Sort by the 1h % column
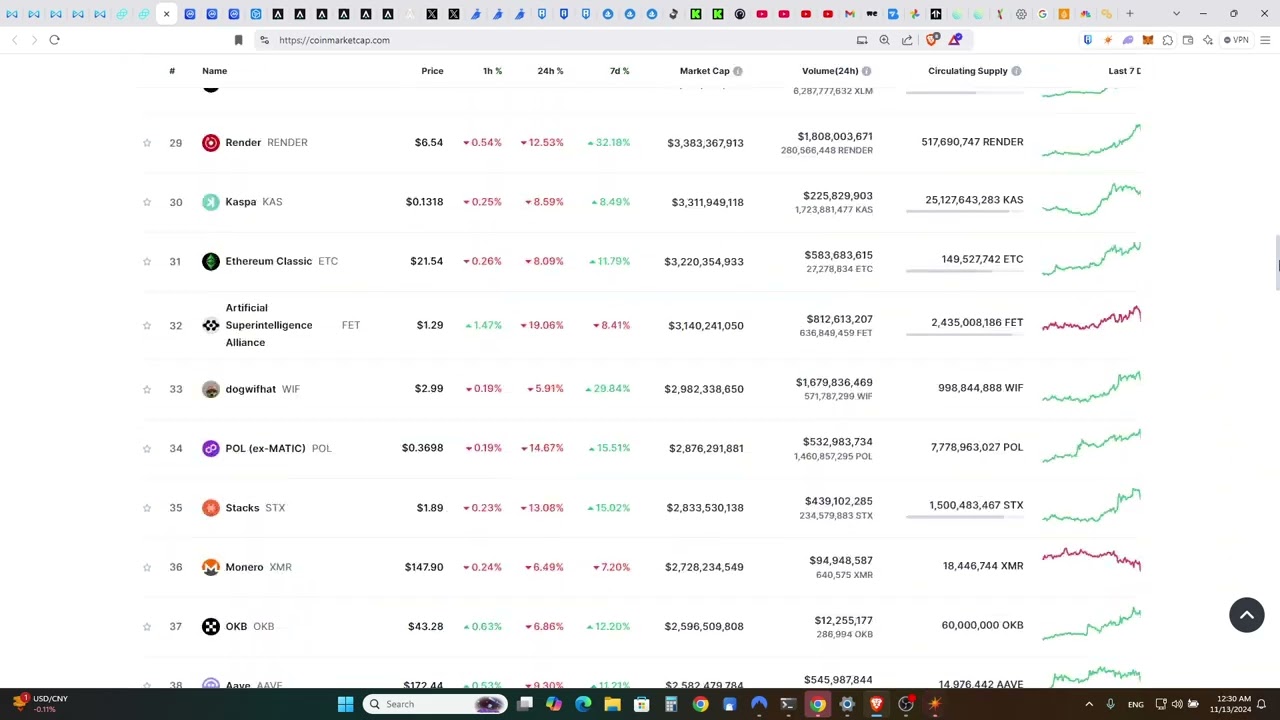1280x720 pixels. [492, 71]
